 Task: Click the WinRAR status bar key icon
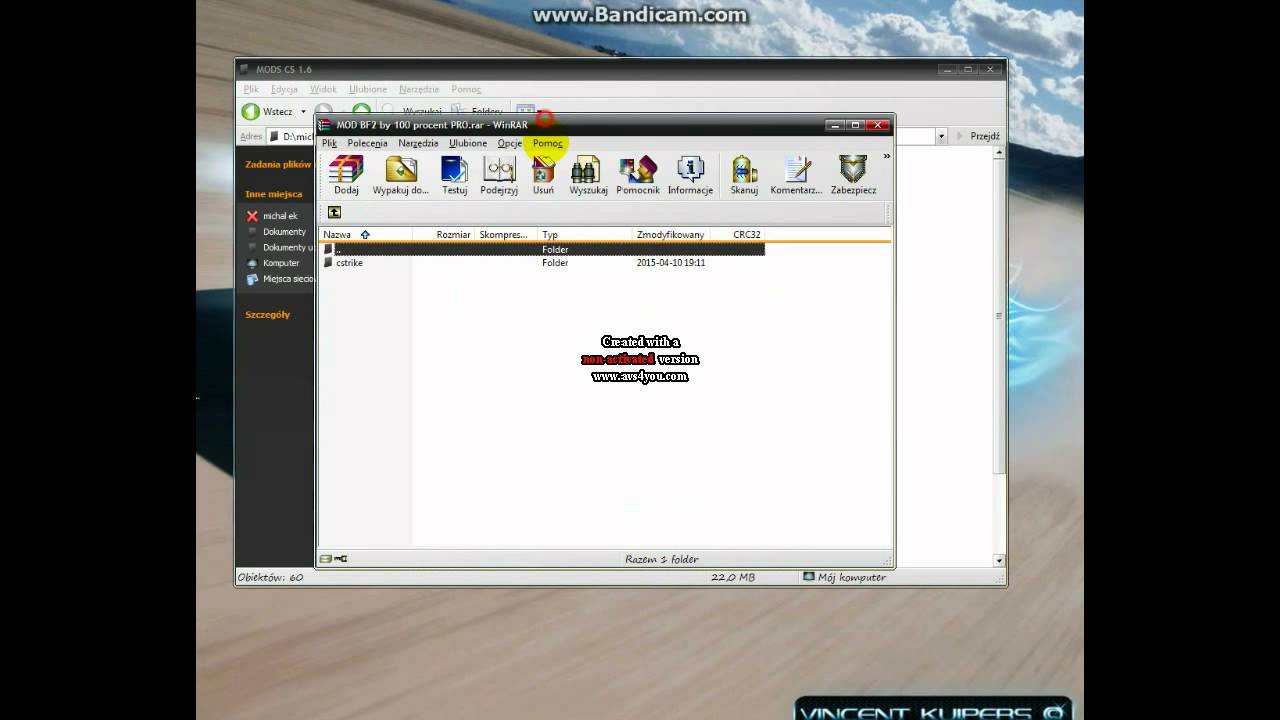click(341, 559)
